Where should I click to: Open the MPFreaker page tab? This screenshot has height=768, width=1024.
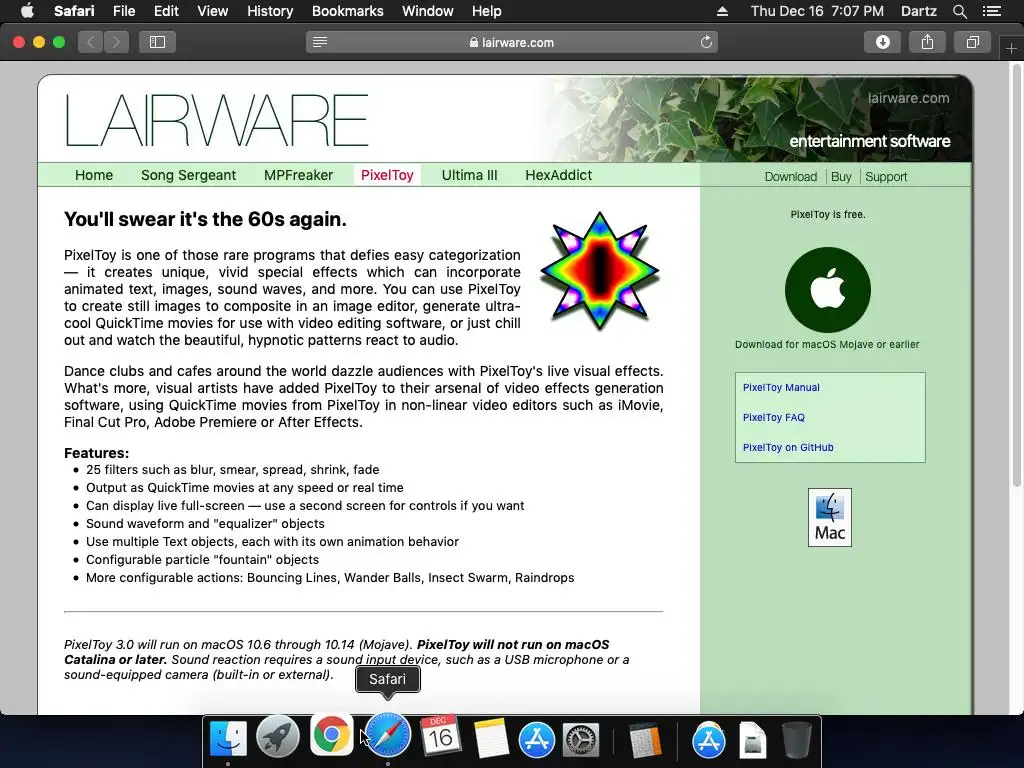(x=298, y=175)
